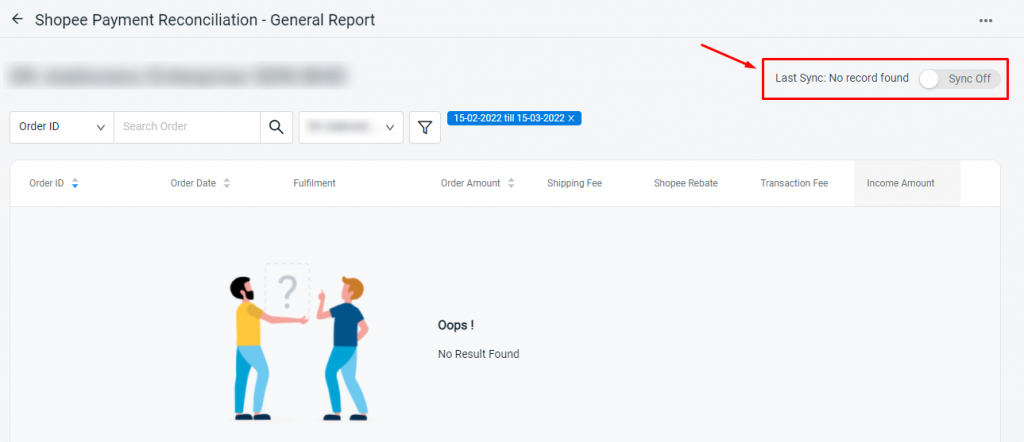Remove the 15-02-2022 till 15-03-2022 date chip
Screen dimensions: 1024x442
pos(571,118)
